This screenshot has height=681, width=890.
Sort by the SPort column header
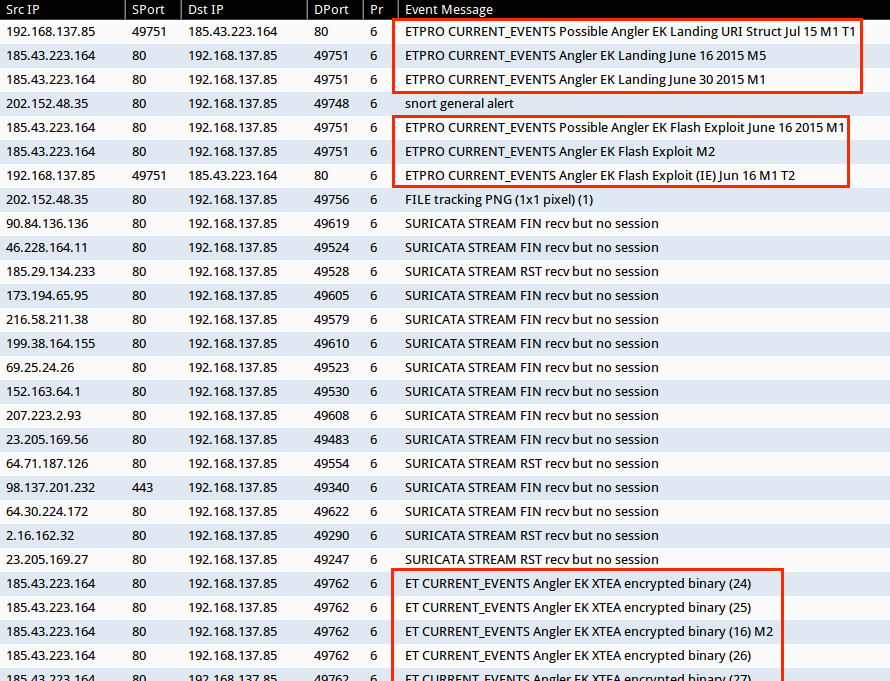[153, 10]
